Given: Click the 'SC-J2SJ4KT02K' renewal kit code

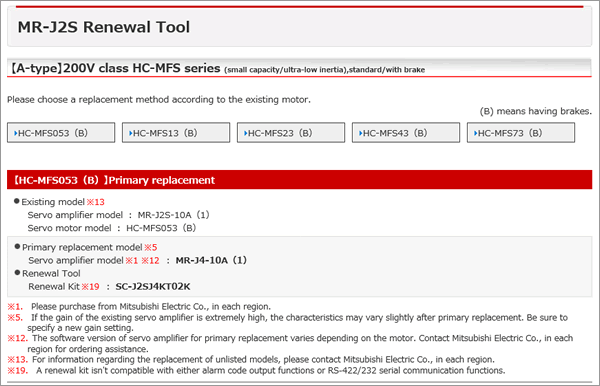Looking at the screenshot, I should point(153,287).
